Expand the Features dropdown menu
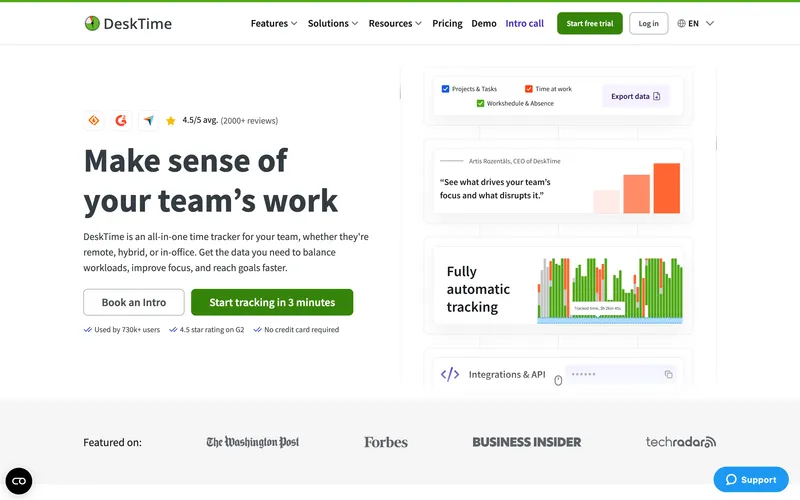 pyautogui.click(x=274, y=23)
